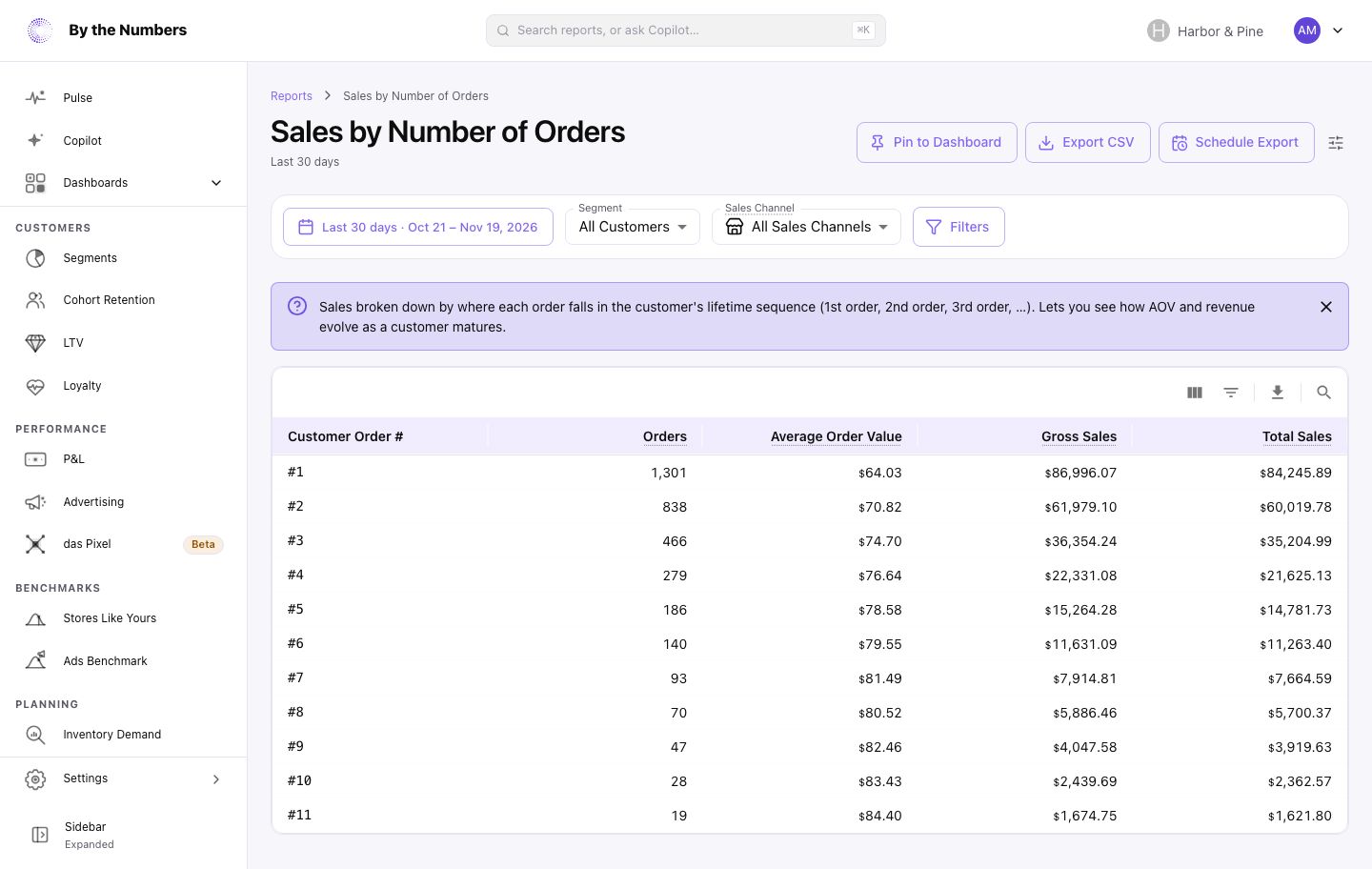Focus the Search reports or ask Copilot field

click(686, 30)
